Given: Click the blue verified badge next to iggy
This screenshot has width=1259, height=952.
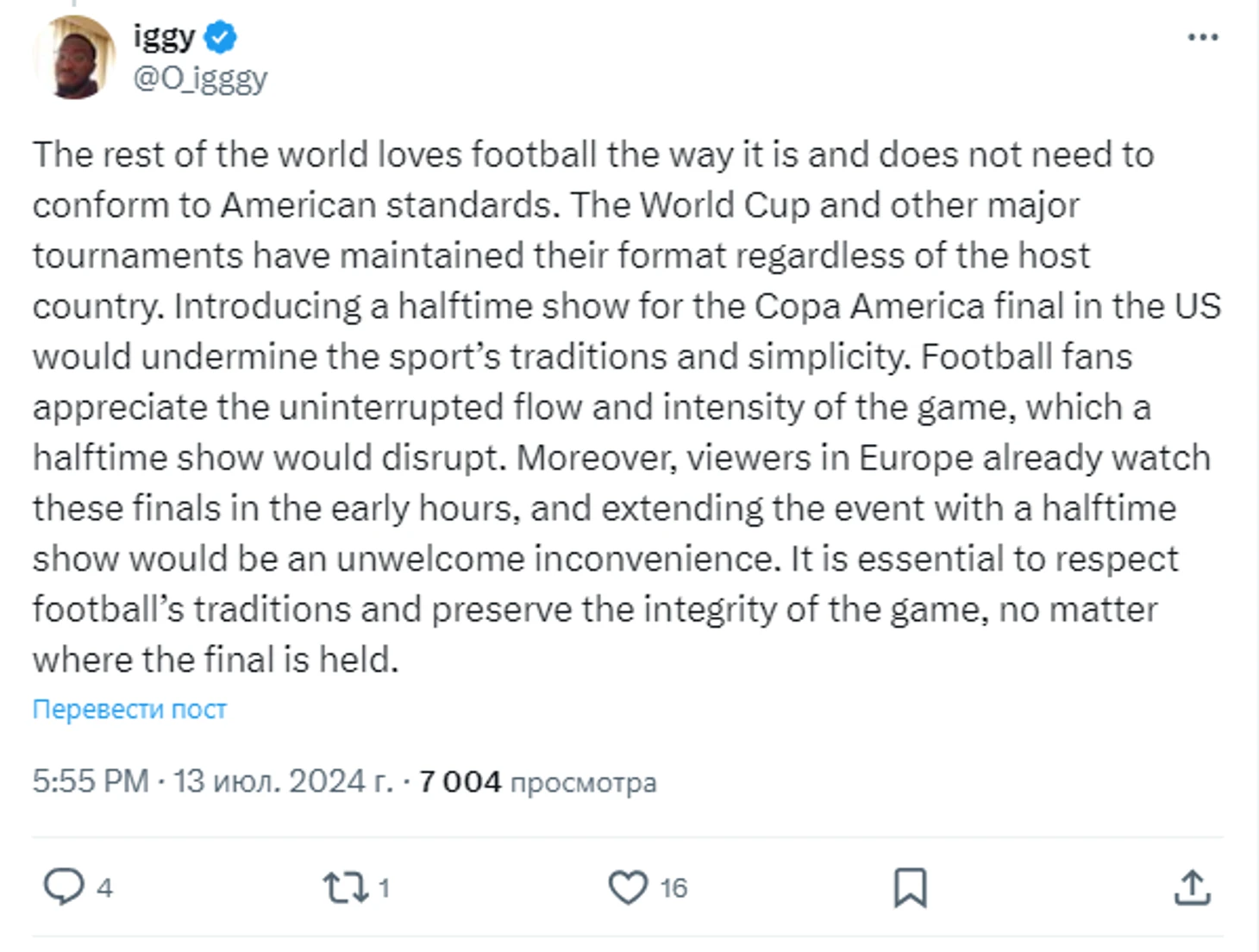Looking at the screenshot, I should pos(221,37).
